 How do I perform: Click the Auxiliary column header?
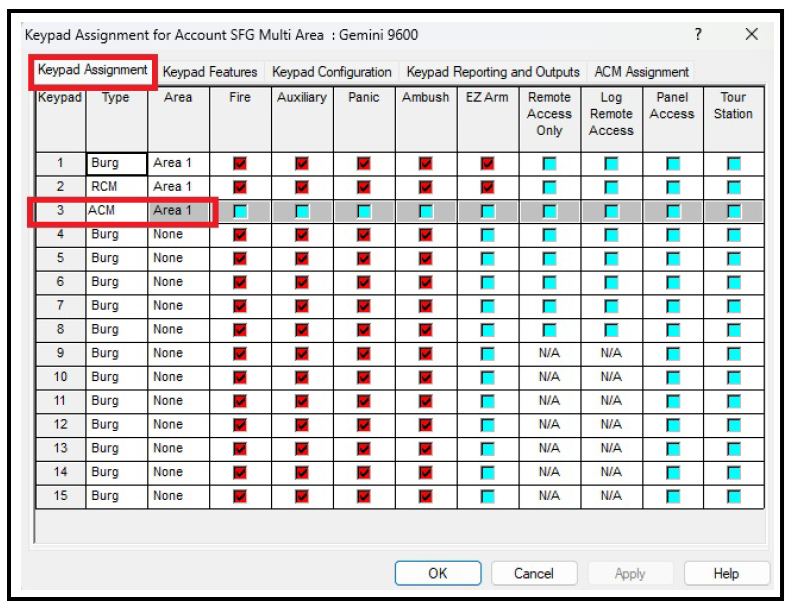[x=302, y=119]
